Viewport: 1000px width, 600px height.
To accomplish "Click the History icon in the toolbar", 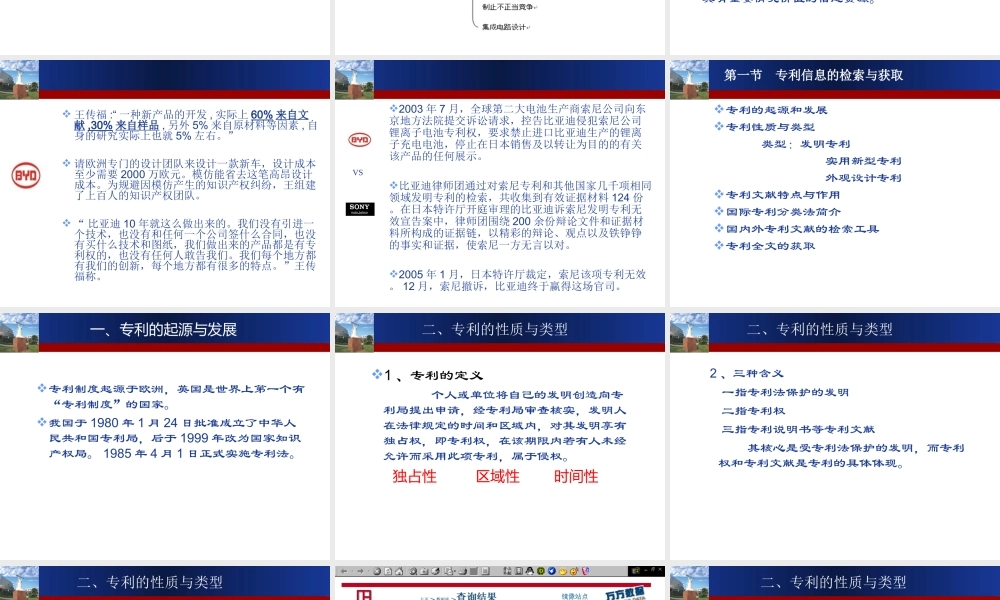I will pyautogui.click(x=435, y=571).
